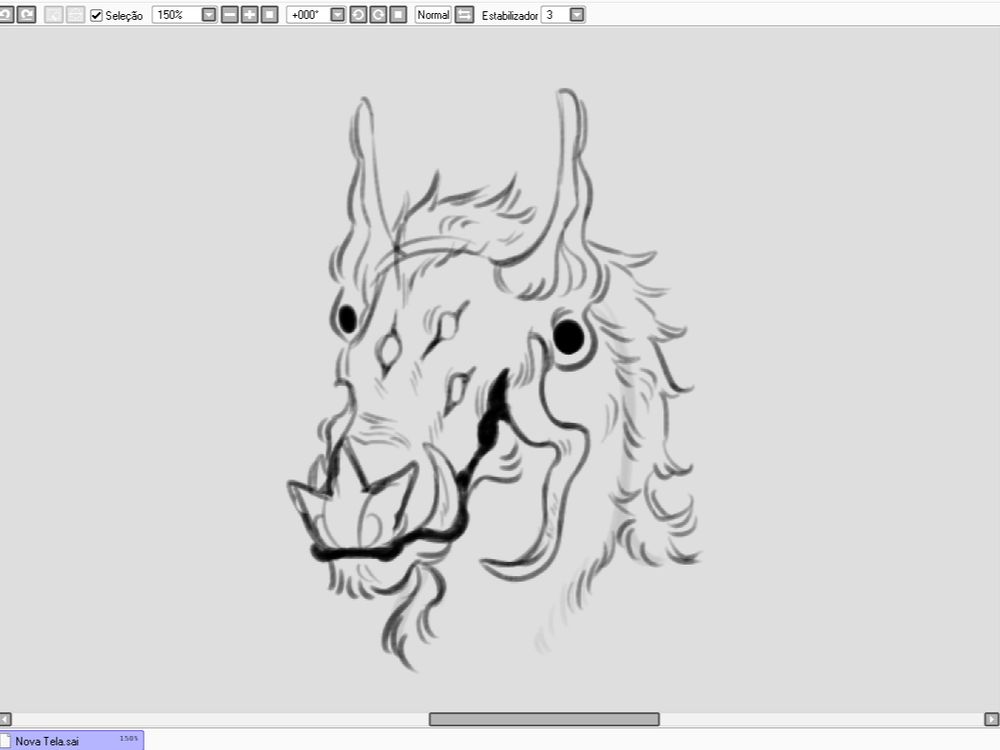Rotate canvas clockwise
Image resolution: width=1000 pixels, height=750 pixels.
point(378,15)
